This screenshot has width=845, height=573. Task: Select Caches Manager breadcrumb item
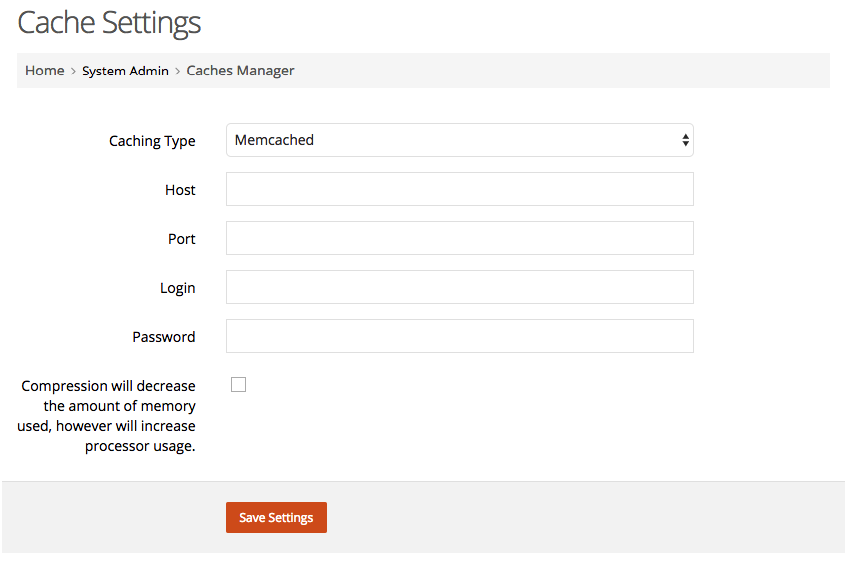point(240,71)
